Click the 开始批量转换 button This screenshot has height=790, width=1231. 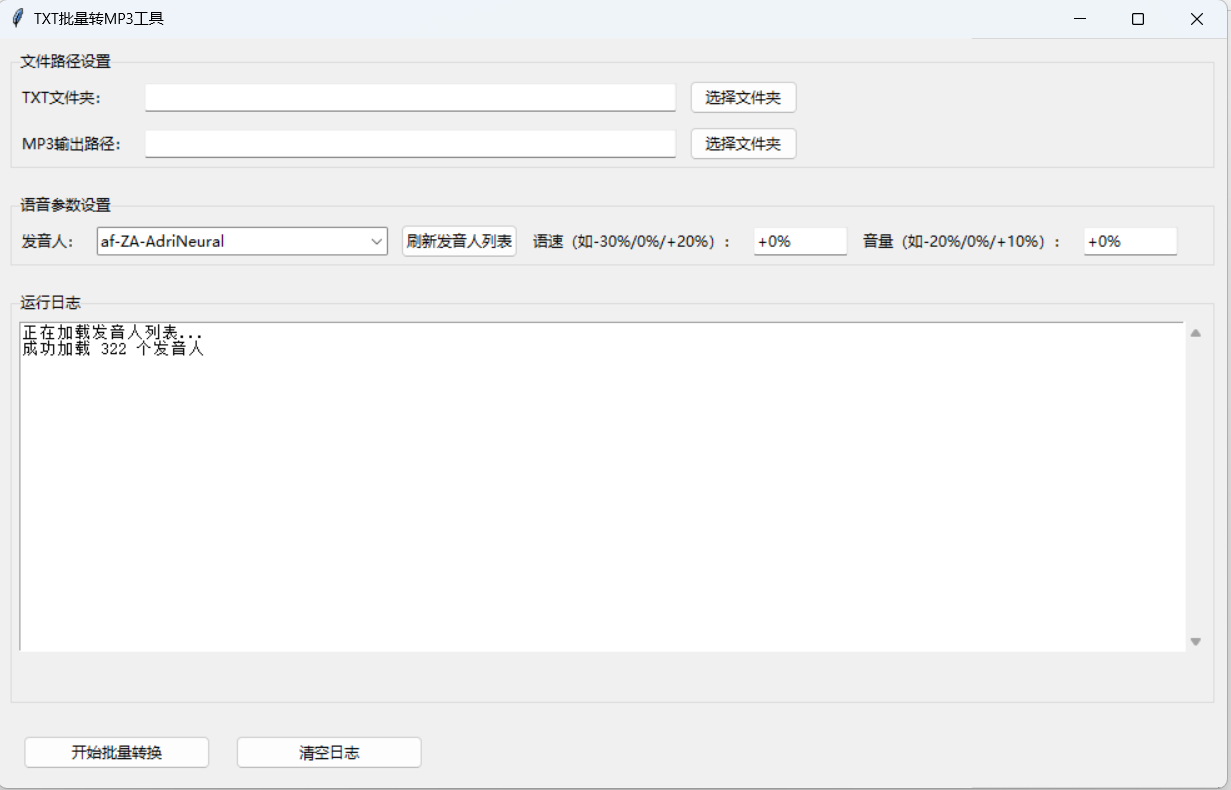coord(116,752)
